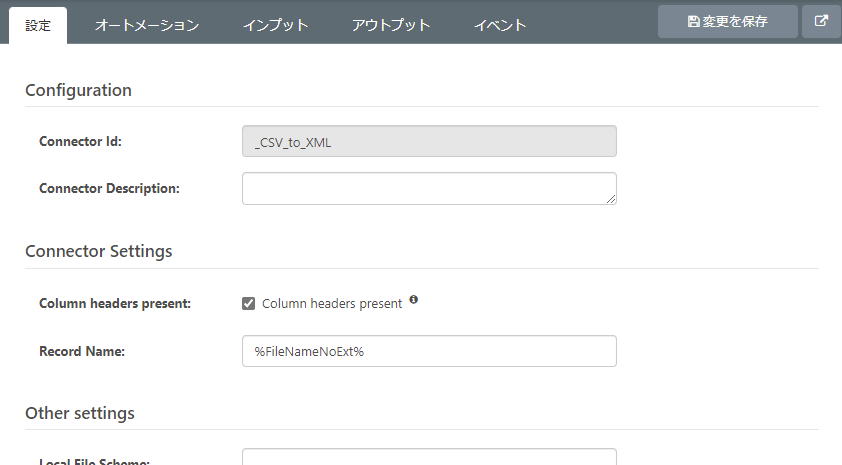The height and width of the screenshot is (465, 842).
Task: Click the Connector Settings section heading
Action: point(98,251)
